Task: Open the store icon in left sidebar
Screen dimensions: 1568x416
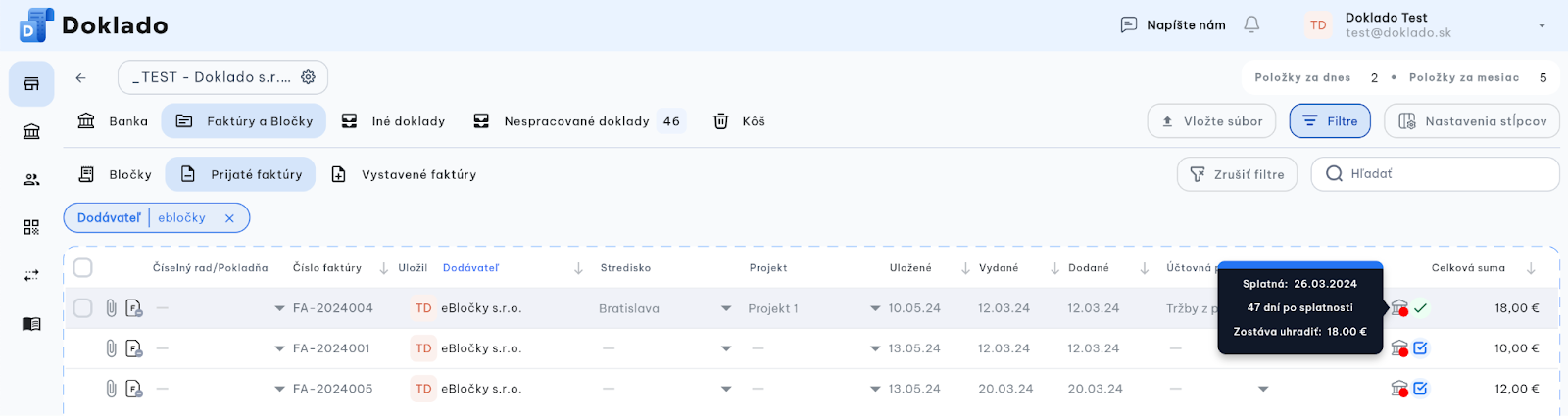Action: 31,84
